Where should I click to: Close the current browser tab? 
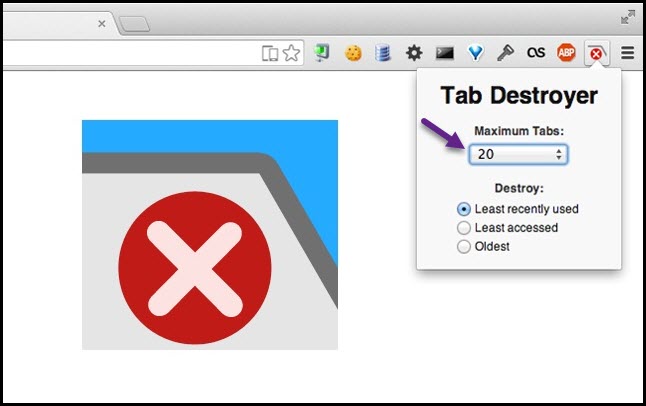click(102, 24)
